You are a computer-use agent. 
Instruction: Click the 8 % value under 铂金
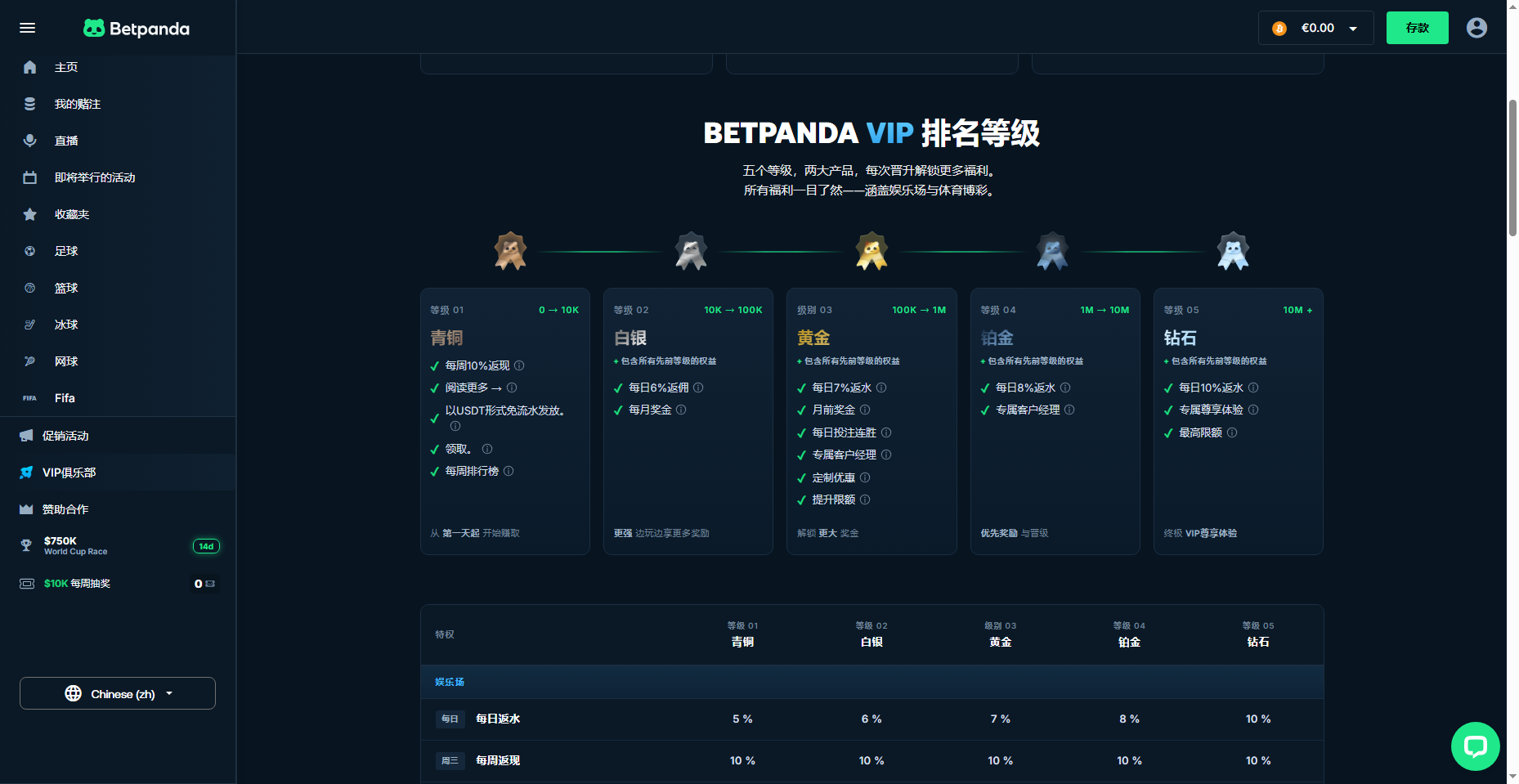click(1129, 719)
